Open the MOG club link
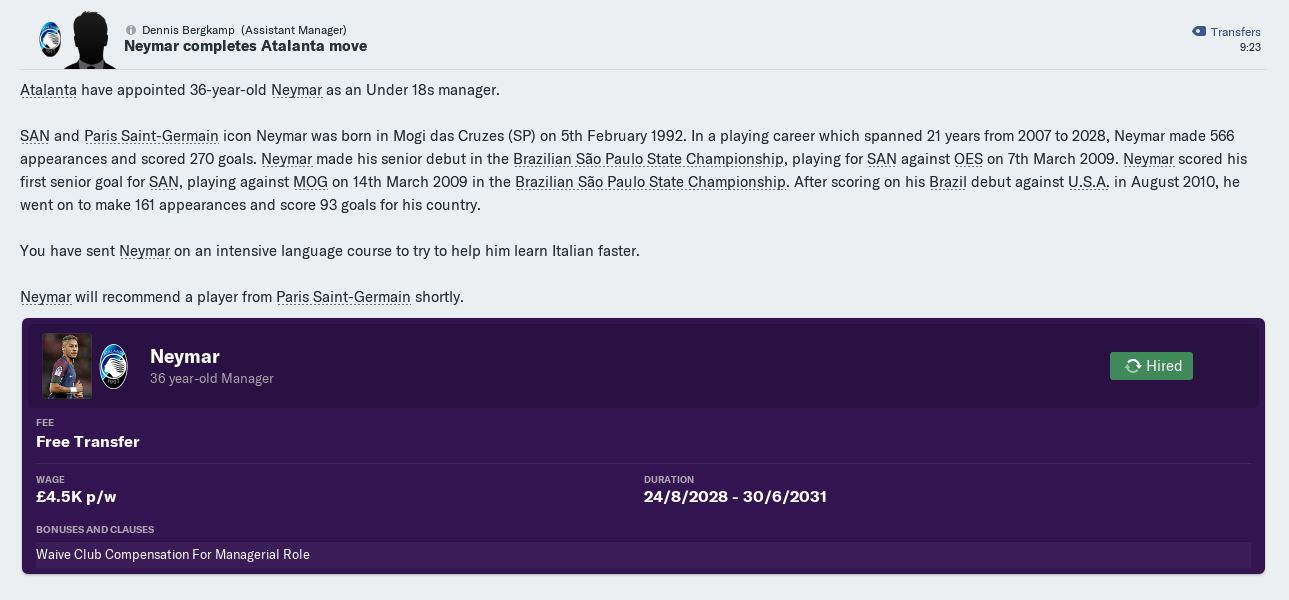Viewport: 1289px width, 600px height. [310, 182]
